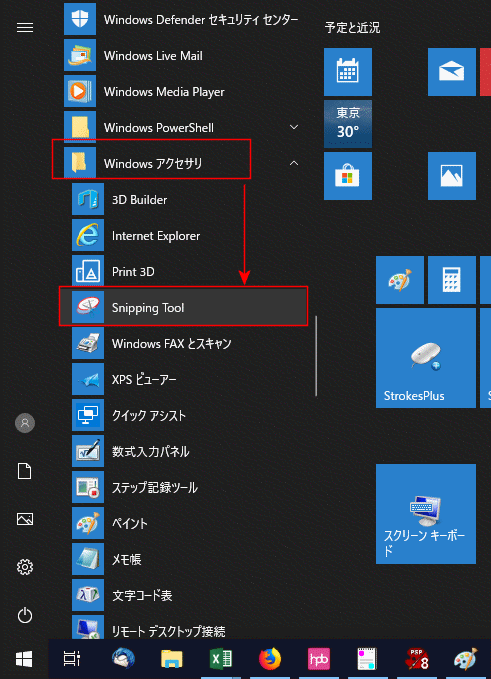Open Snipping Tool from the app list
This screenshot has height=679, width=491.
click(184, 307)
